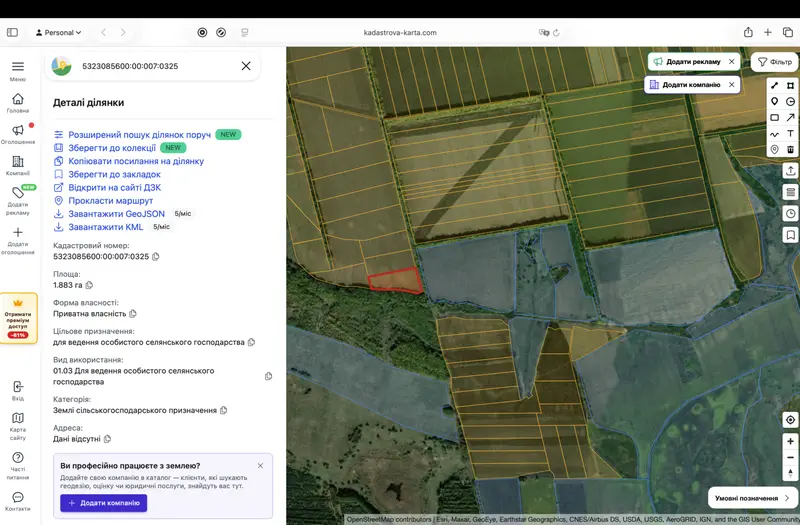Select the polygon area tool
Viewport: 800px width, 525px height.
(790, 85)
